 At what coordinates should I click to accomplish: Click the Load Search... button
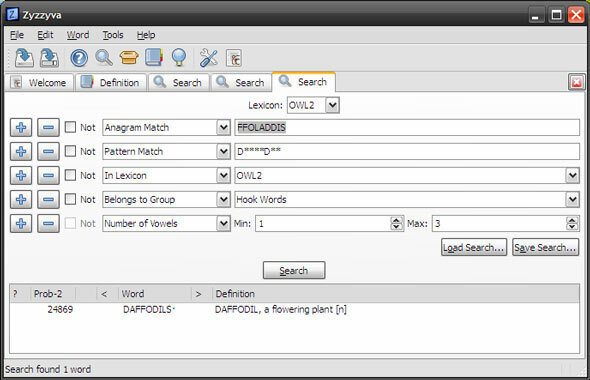tap(474, 248)
